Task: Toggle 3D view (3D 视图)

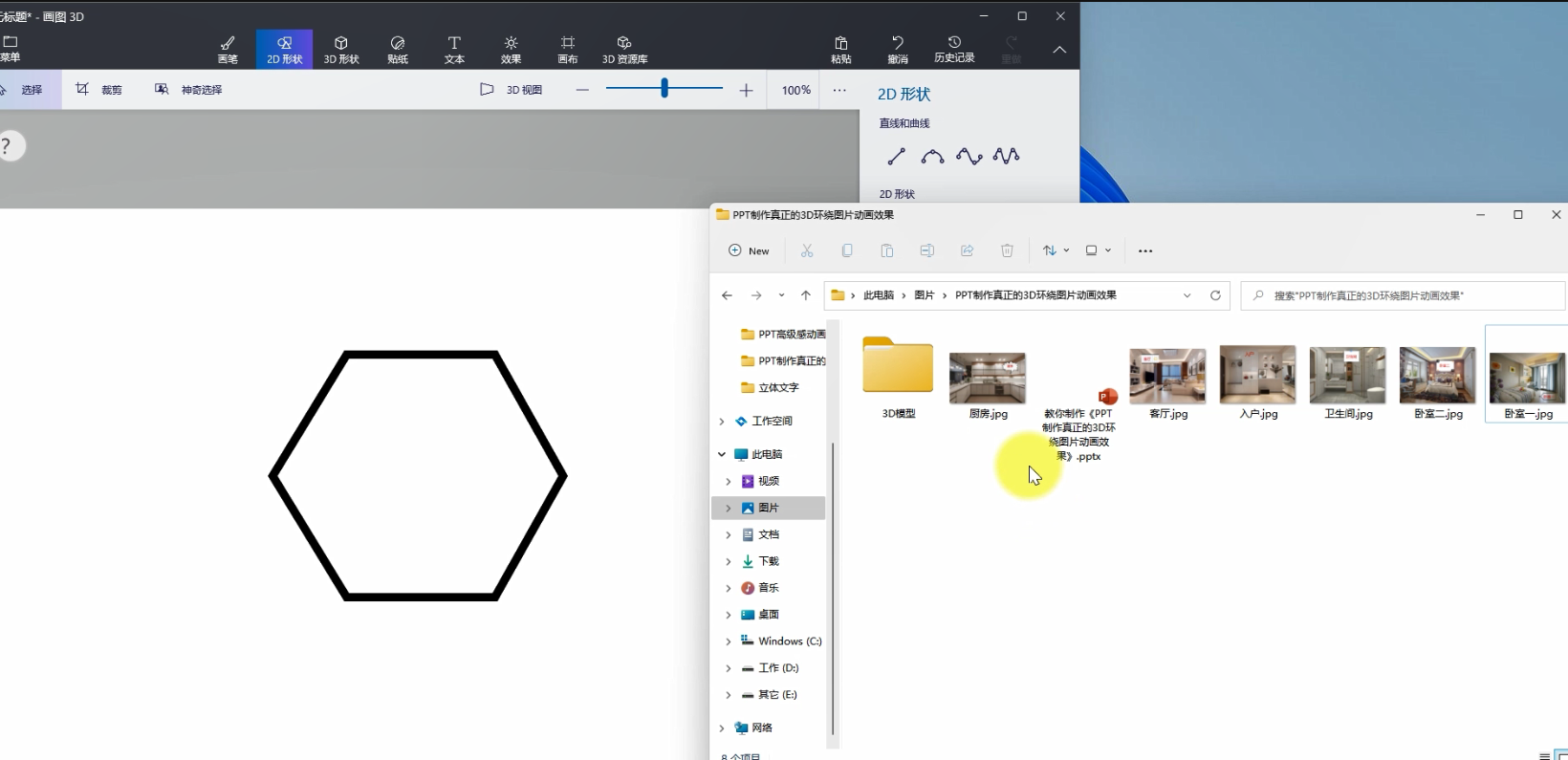Action: tap(512, 90)
